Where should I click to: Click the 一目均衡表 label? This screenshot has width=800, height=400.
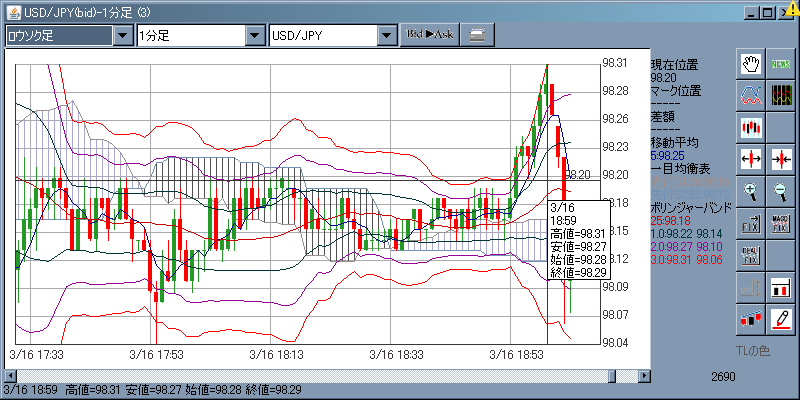pyautogui.click(x=680, y=168)
